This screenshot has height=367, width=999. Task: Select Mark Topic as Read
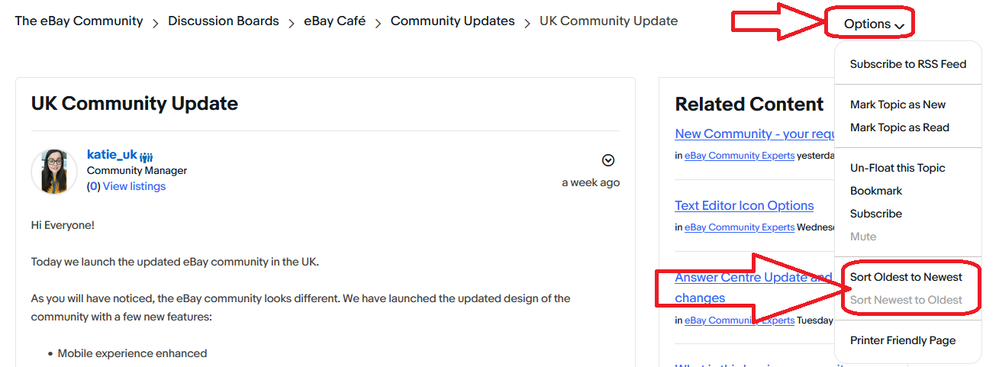(x=900, y=127)
